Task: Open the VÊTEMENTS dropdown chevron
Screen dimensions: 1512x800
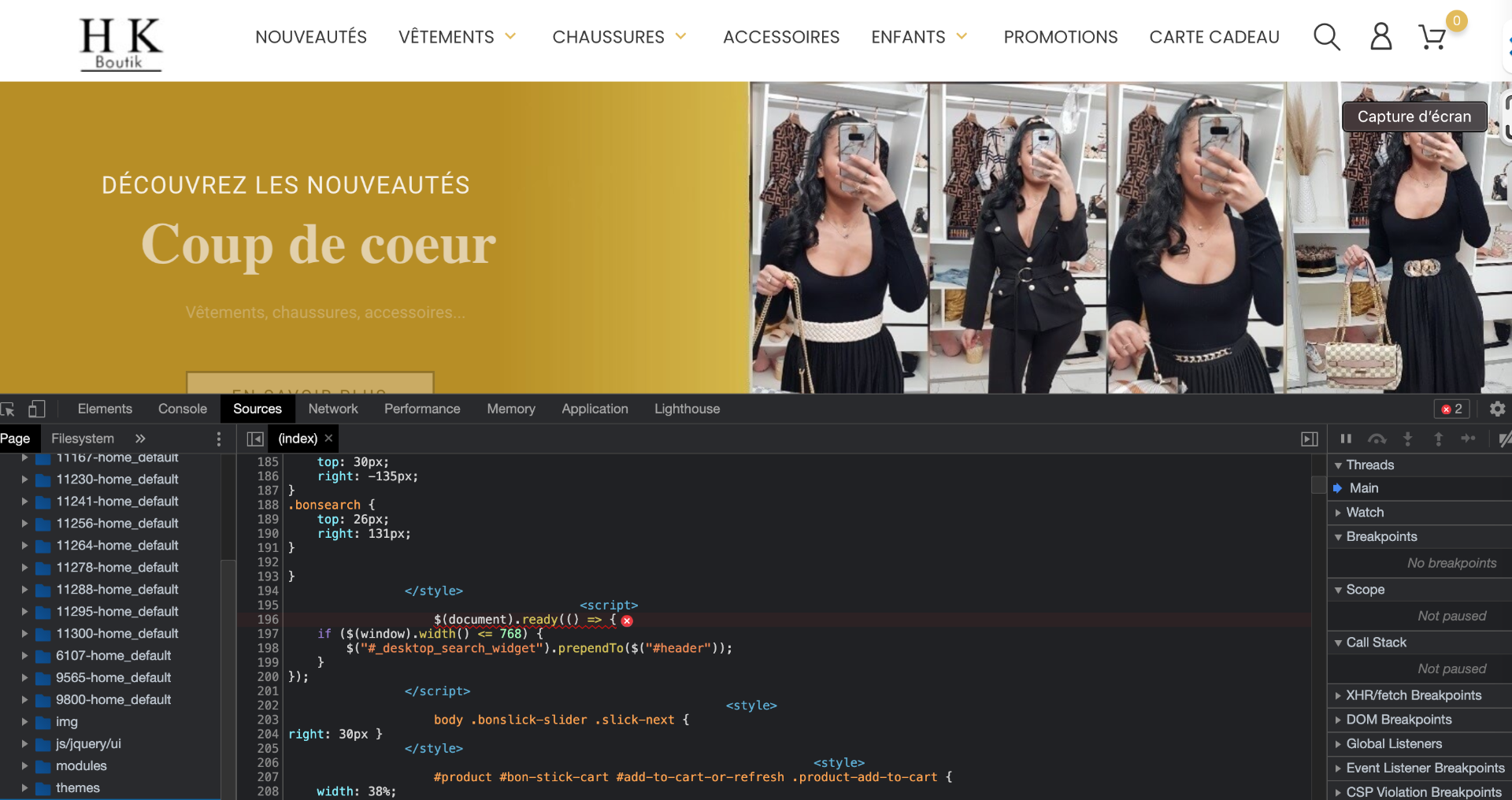Action: click(x=510, y=36)
